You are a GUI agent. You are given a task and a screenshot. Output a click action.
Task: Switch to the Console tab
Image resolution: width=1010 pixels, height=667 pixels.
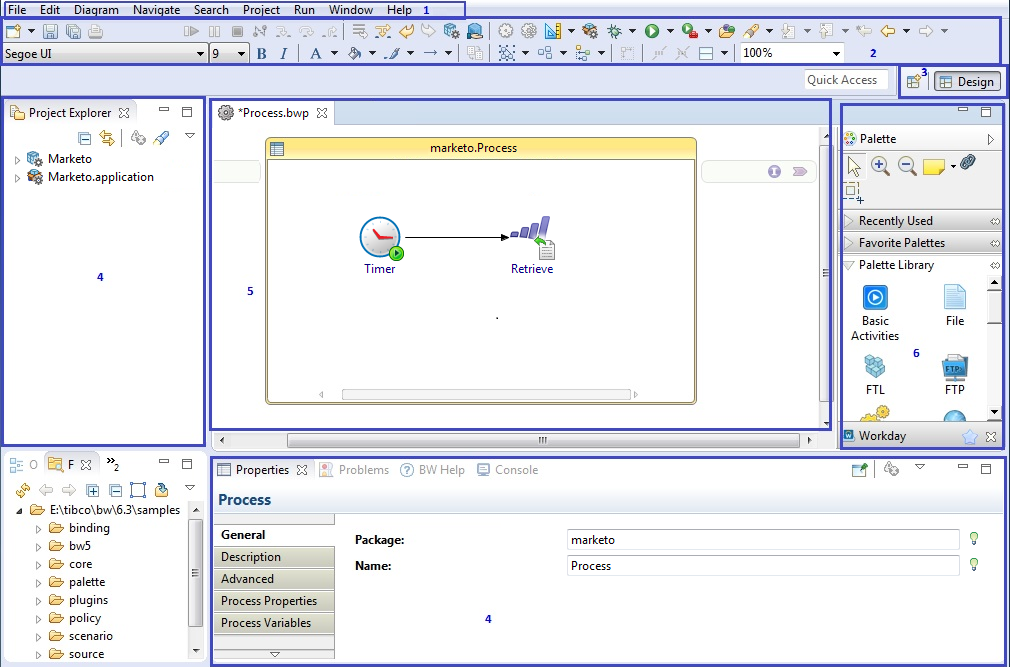[x=508, y=470]
